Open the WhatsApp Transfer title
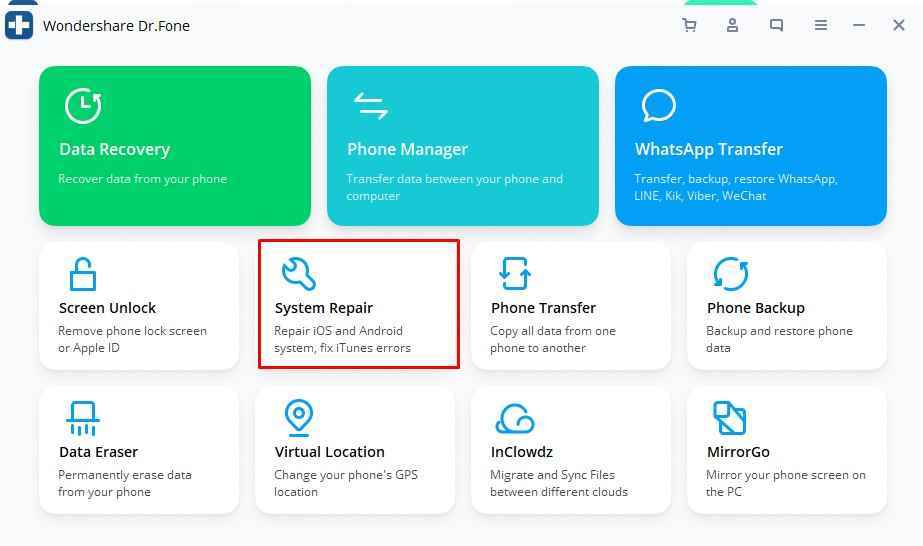This screenshot has width=923, height=546. tap(709, 149)
